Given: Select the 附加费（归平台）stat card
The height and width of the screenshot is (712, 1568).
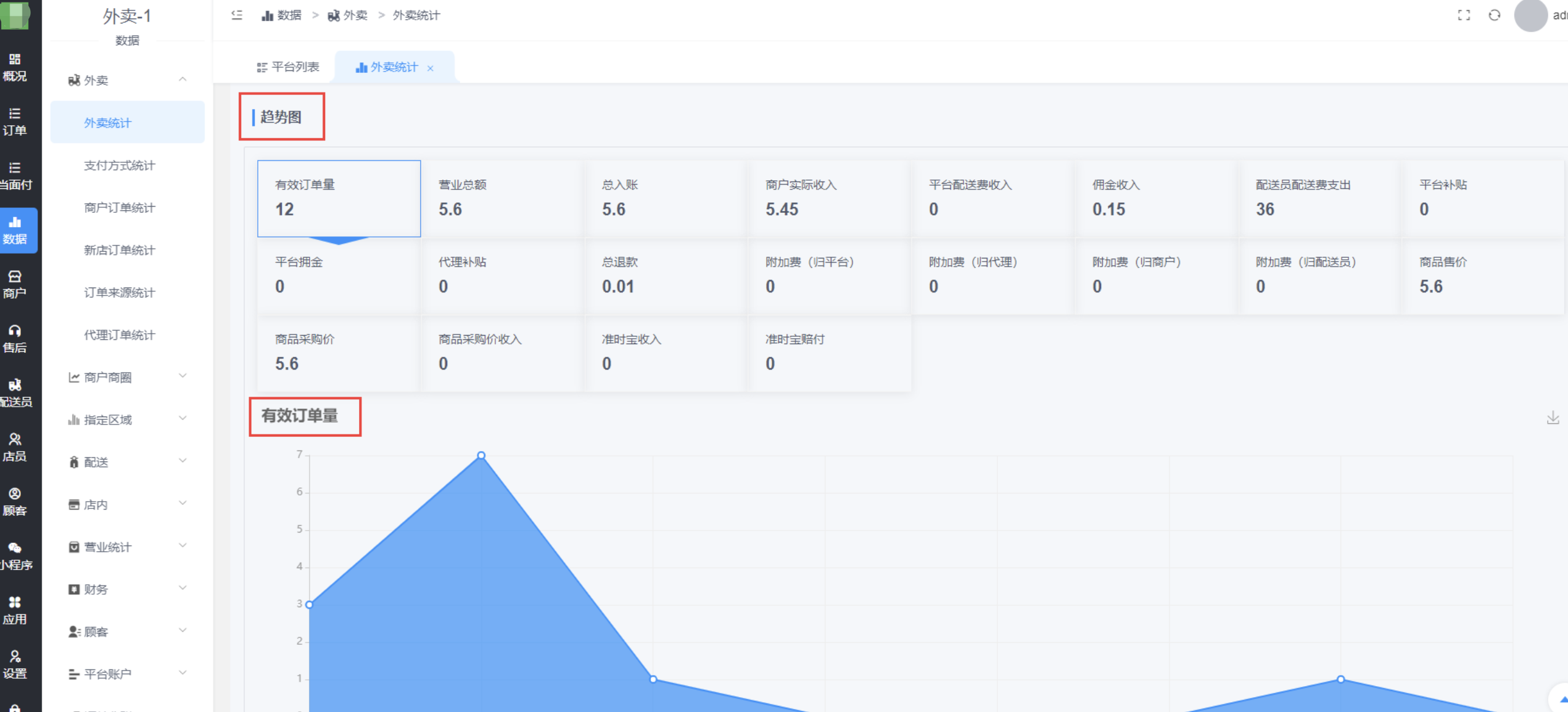Looking at the screenshot, I should tap(829, 276).
